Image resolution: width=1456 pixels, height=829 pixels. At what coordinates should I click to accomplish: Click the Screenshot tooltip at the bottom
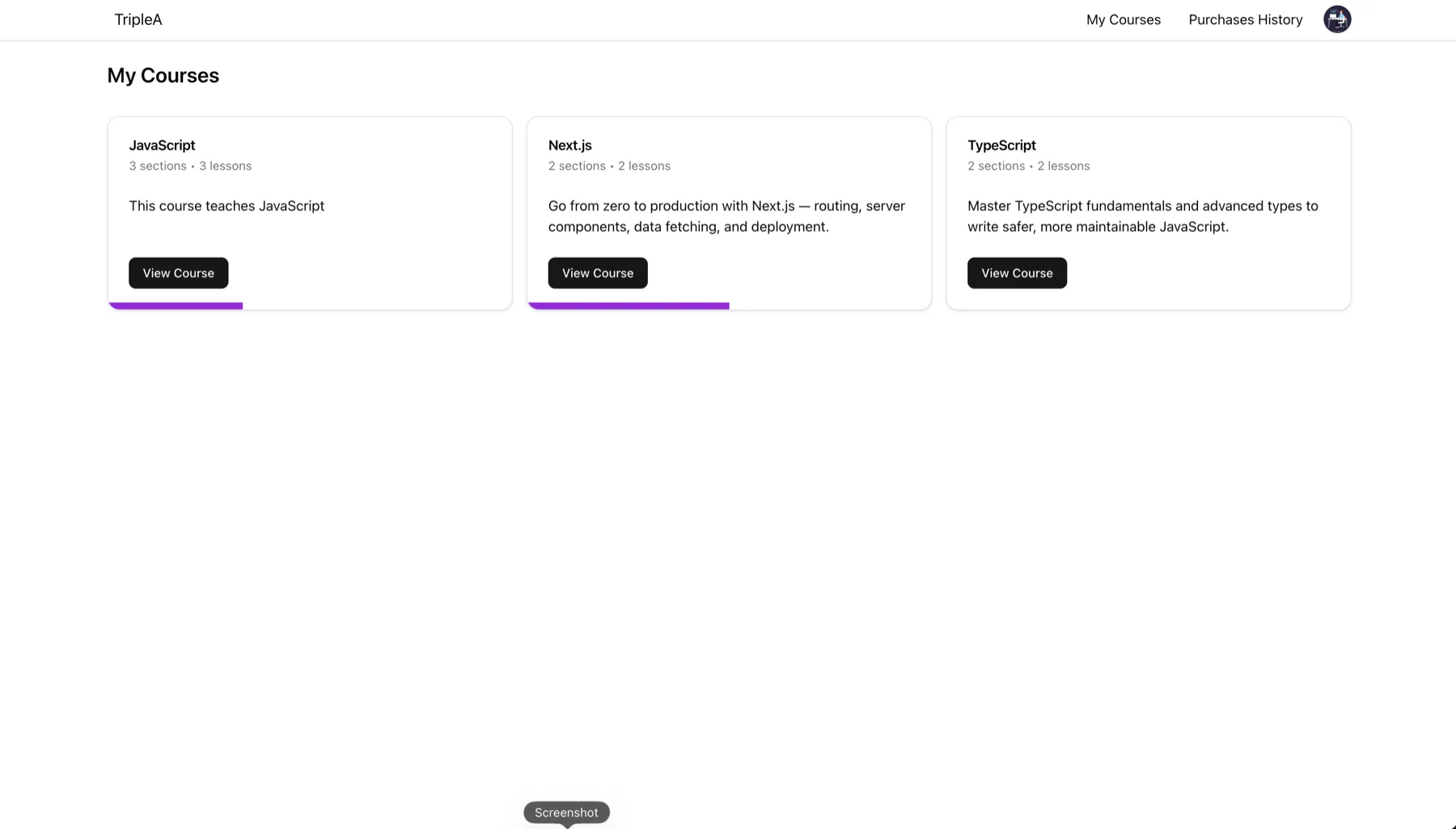[566, 812]
